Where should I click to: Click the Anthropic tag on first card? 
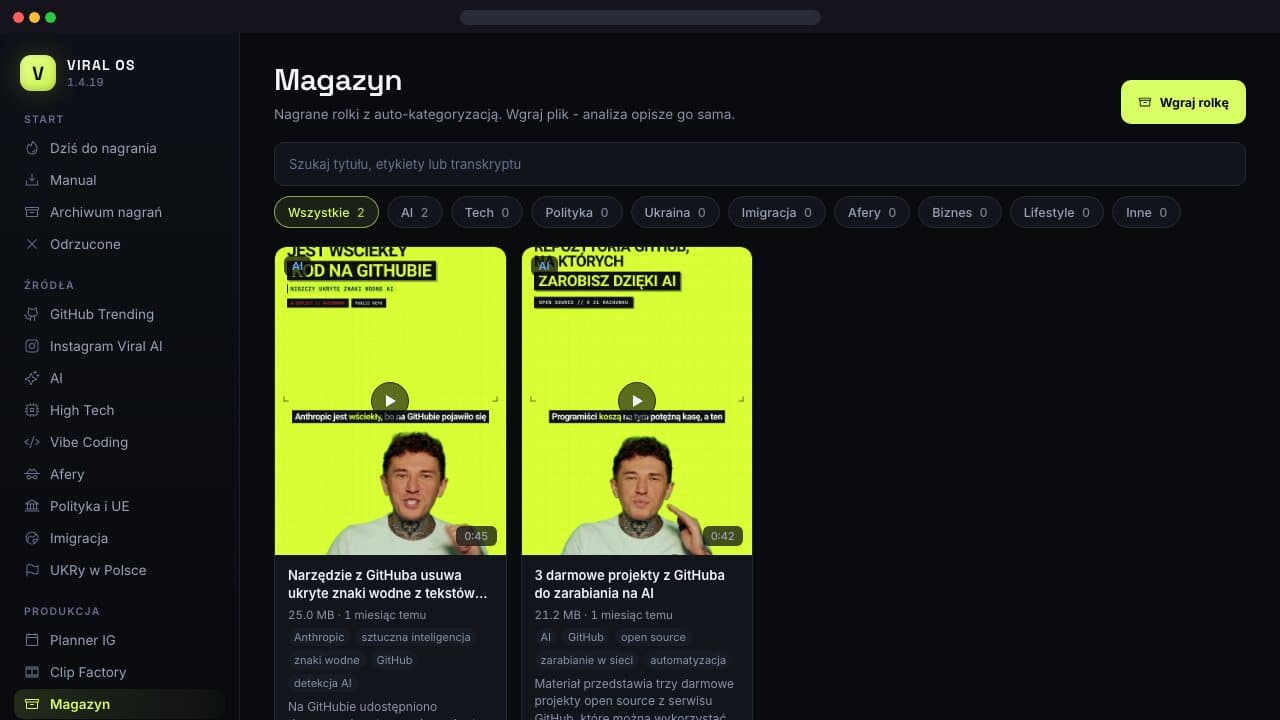319,637
